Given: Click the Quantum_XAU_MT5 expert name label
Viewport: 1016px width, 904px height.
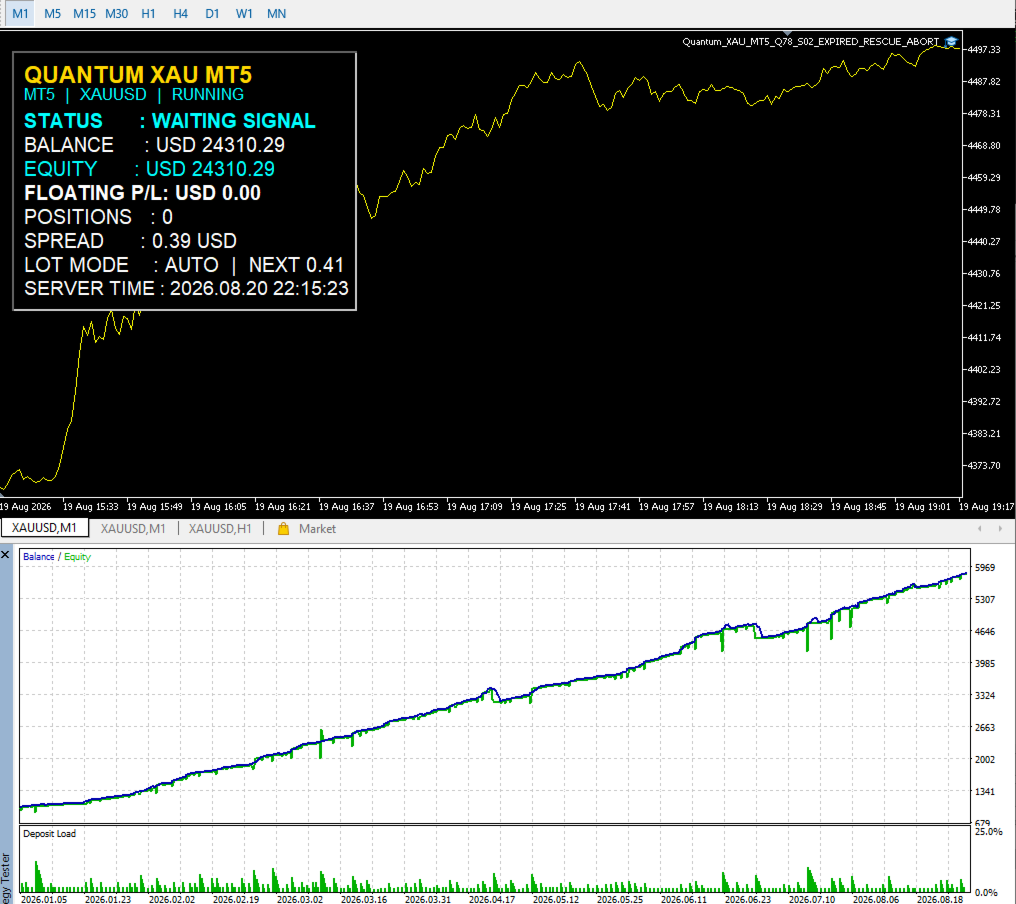Looking at the screenshot, I should click(x=811, y=42).
